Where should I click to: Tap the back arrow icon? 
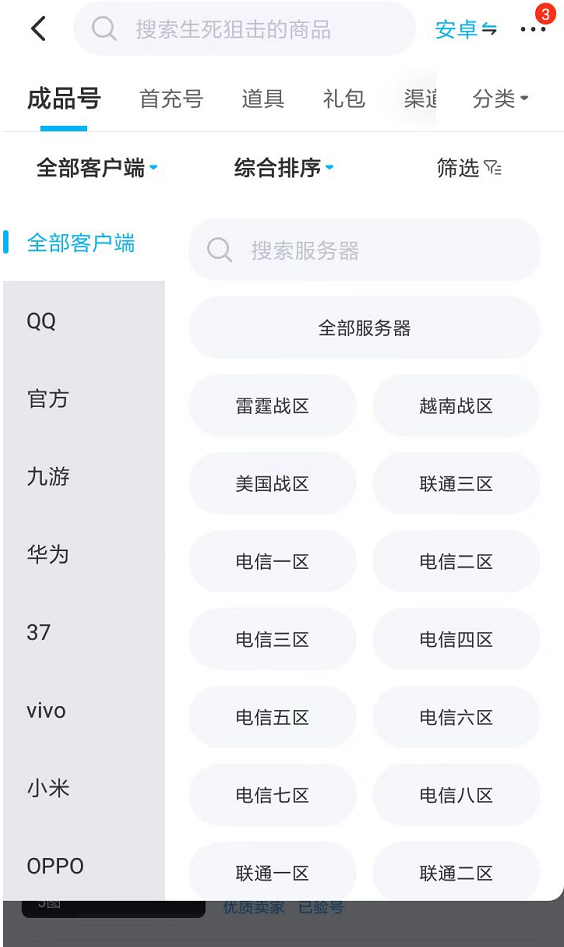click(x=39, y=28)
